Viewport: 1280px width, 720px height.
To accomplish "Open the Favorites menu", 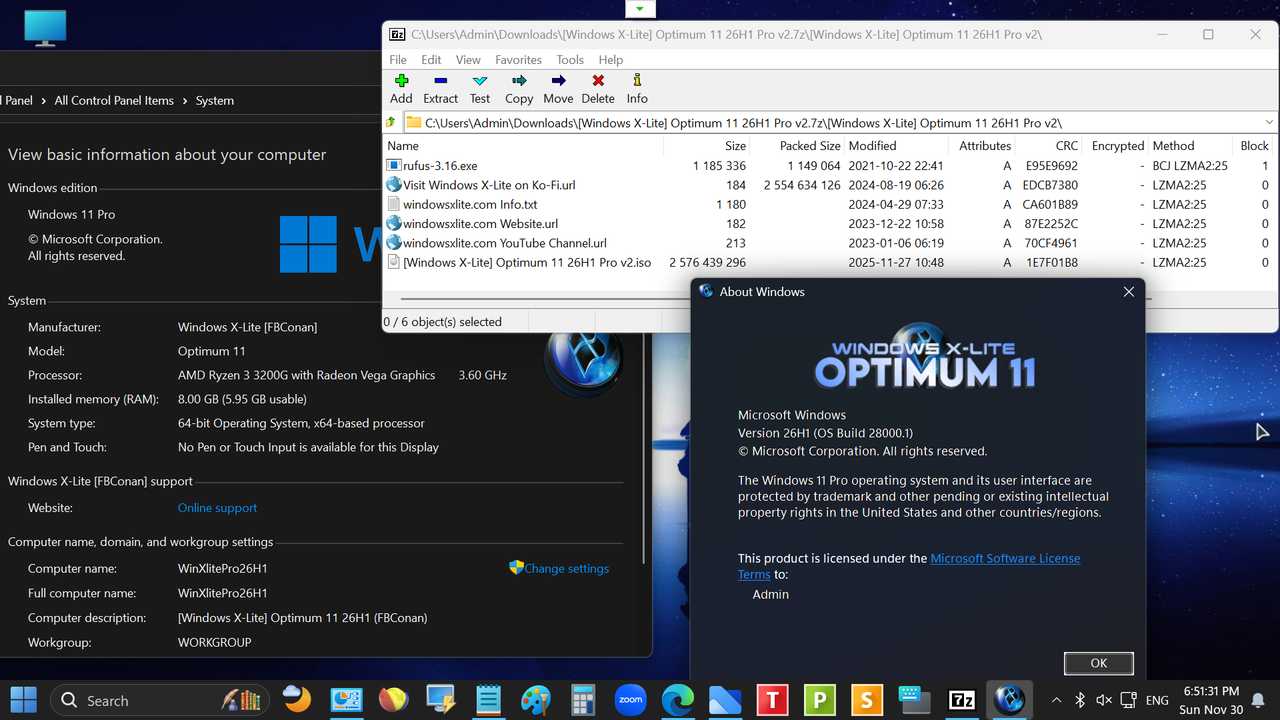I will click(518, 59).
